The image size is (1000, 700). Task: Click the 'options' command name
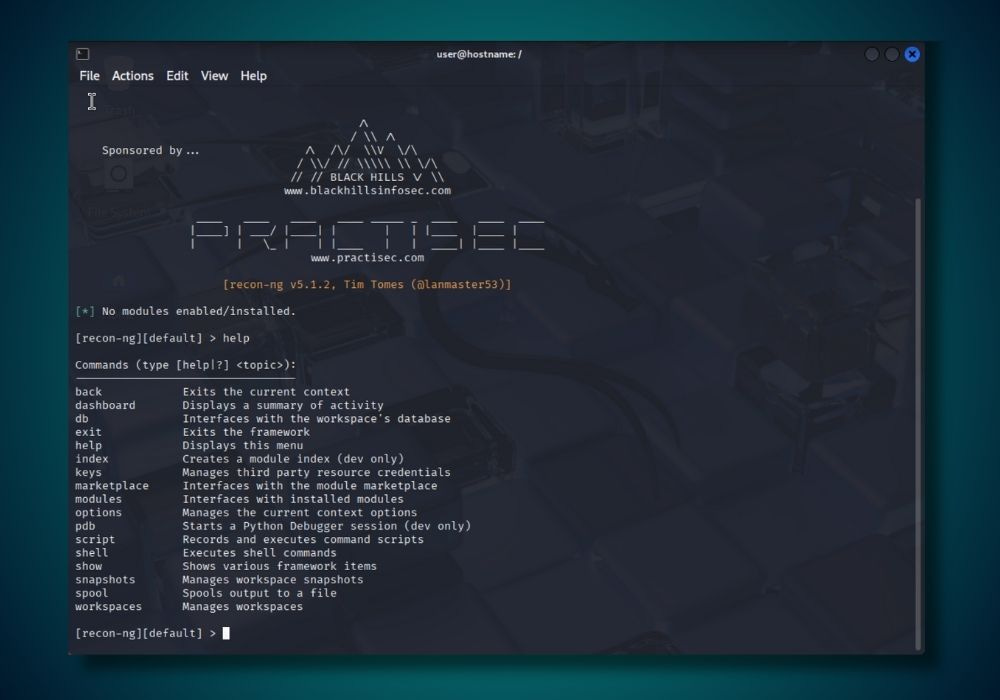98,513
